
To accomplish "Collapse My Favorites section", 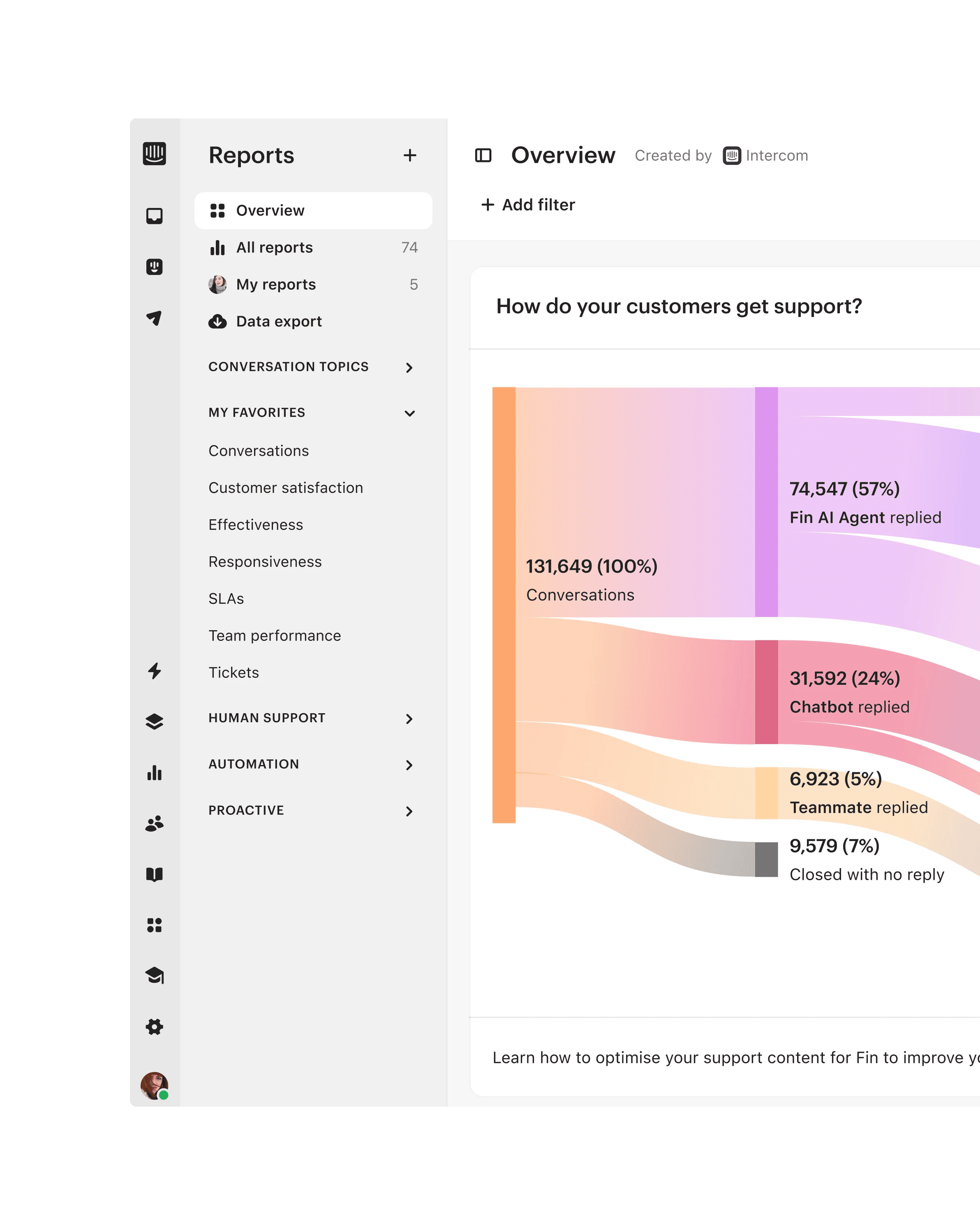I will (313, 413).
